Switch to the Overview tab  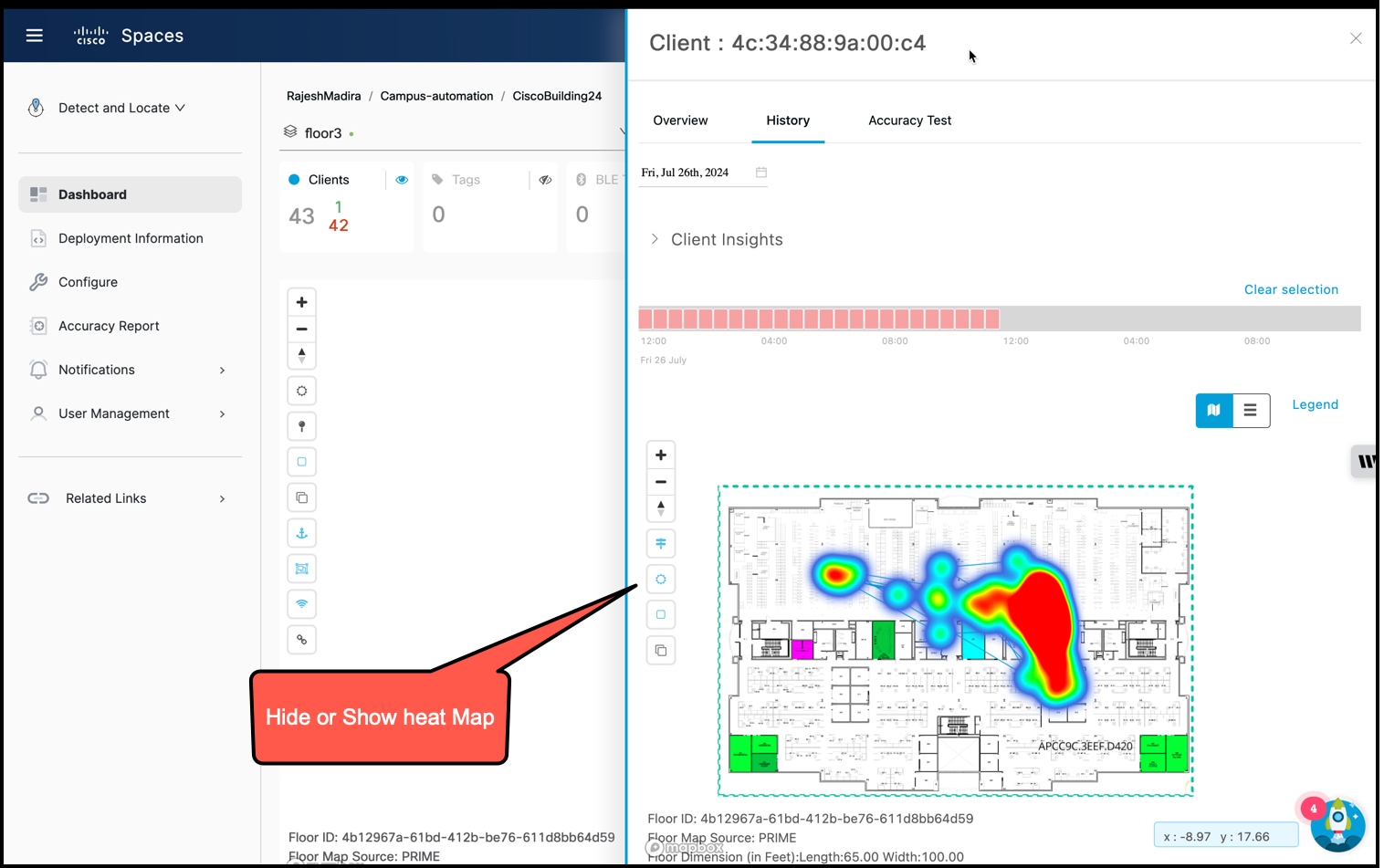pyautogui.click(x=680, y=120)
